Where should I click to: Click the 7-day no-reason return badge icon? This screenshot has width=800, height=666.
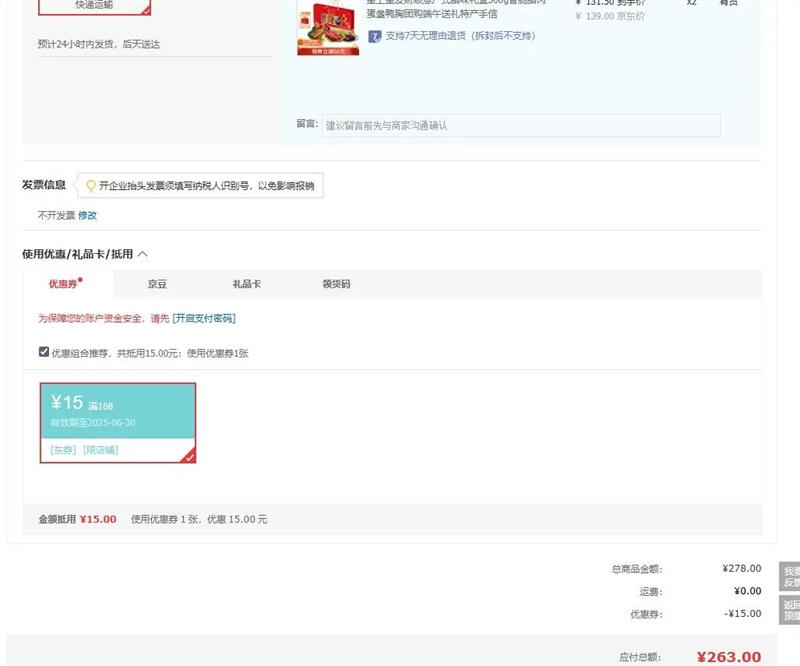375,36
